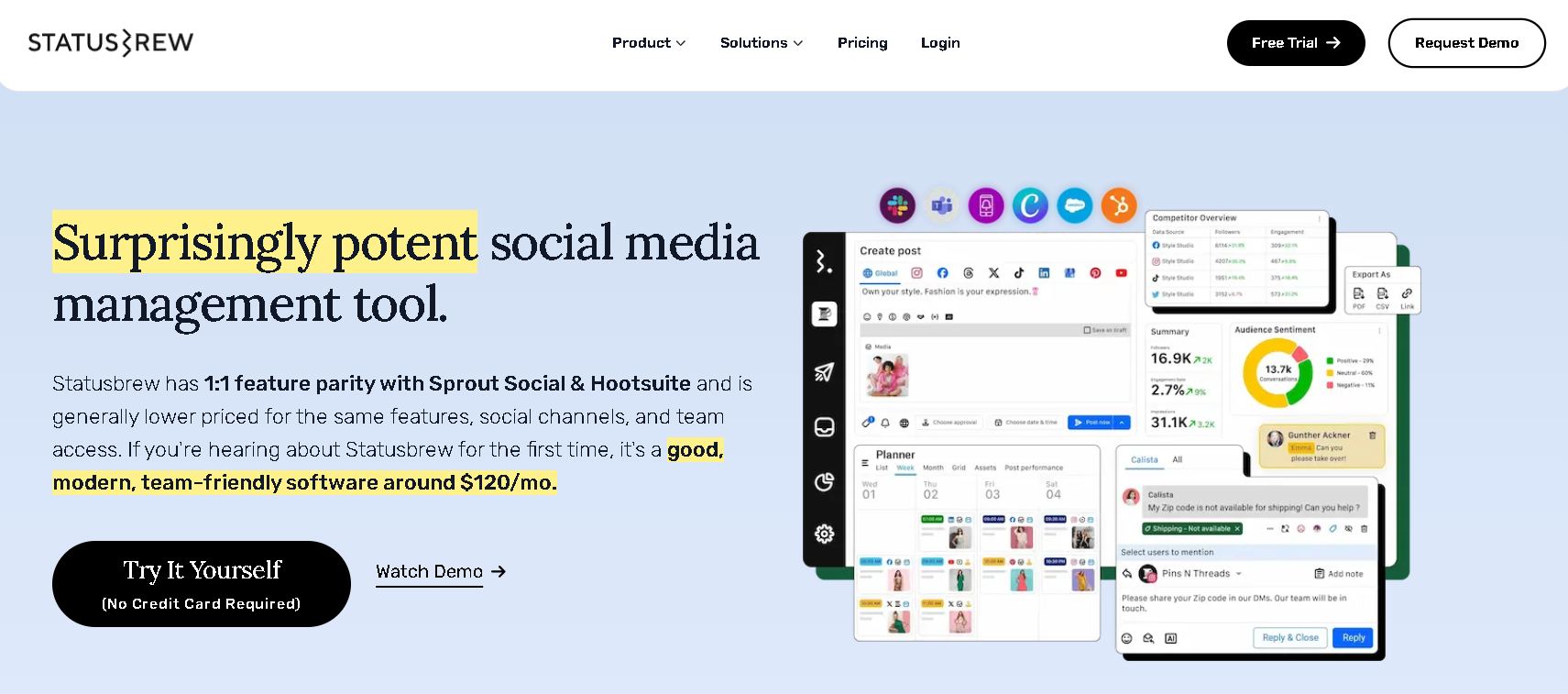Viewport: 1568px width, 694px height.
Task: Expand the Product menu
Action: (x=649, y=43)
